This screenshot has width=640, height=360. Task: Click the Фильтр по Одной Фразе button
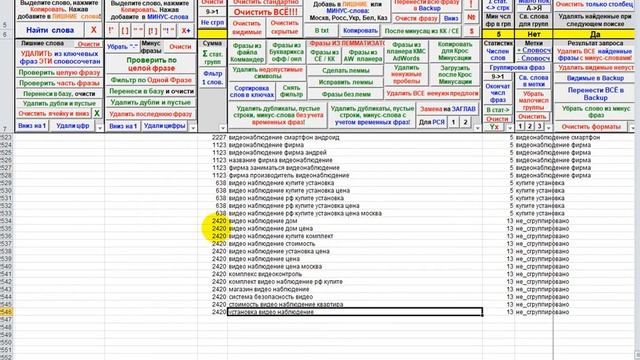[151, 80]
